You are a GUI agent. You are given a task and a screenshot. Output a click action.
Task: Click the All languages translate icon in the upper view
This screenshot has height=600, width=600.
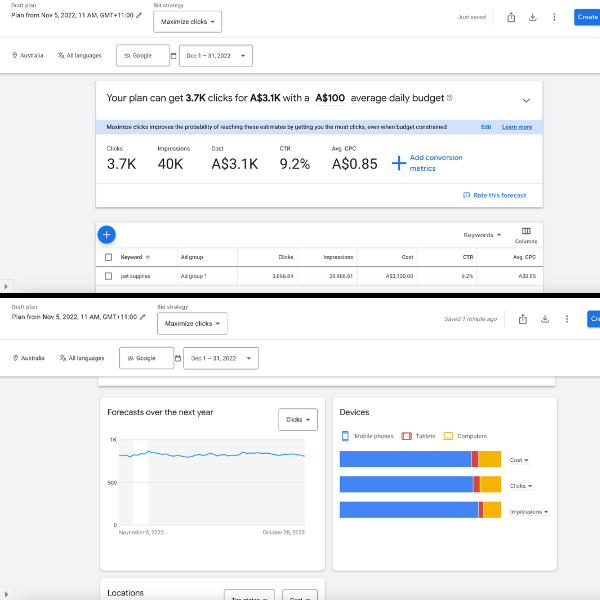click(x=61, y=55)
